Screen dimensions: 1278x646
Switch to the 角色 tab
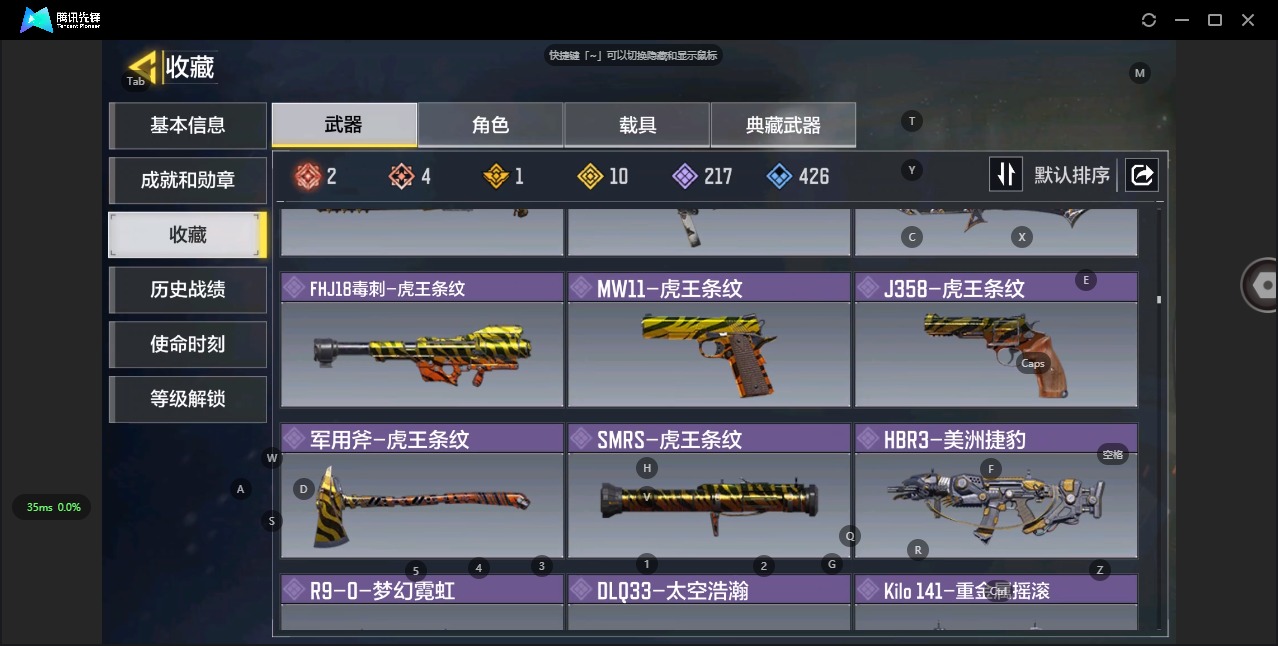click(490, 125)
